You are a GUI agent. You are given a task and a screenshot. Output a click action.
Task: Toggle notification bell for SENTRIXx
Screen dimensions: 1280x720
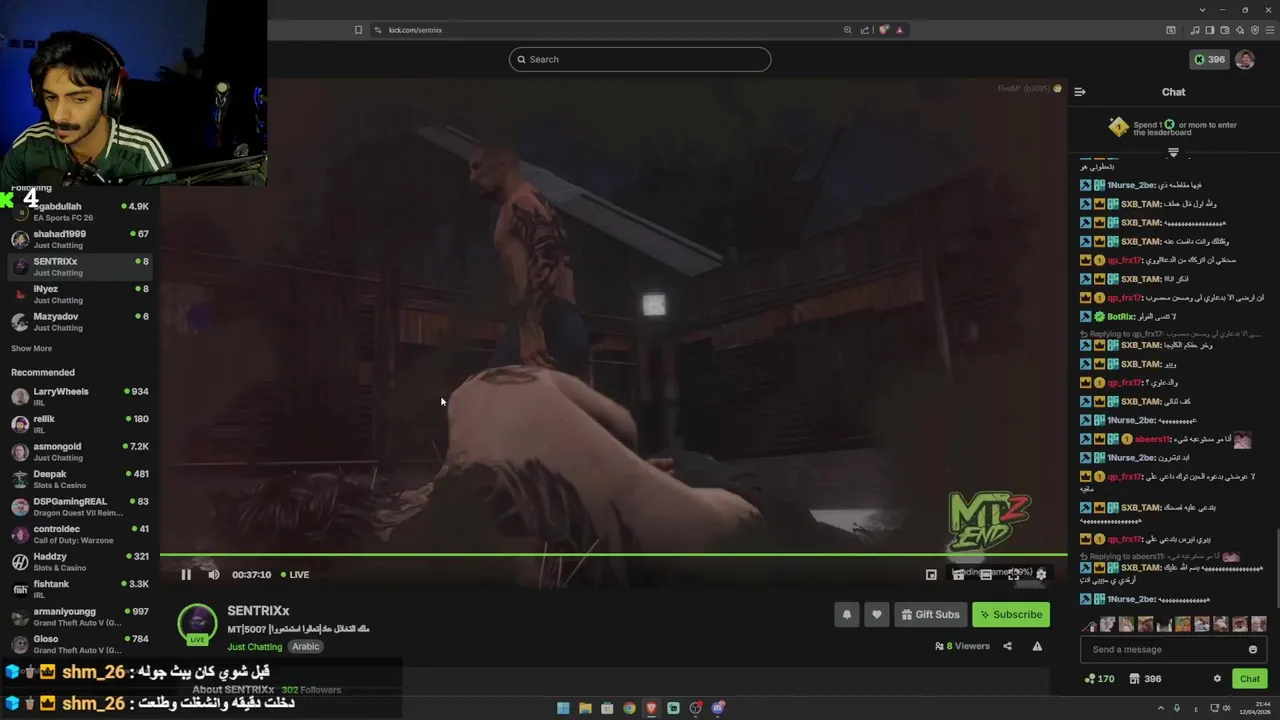(847, 614)
